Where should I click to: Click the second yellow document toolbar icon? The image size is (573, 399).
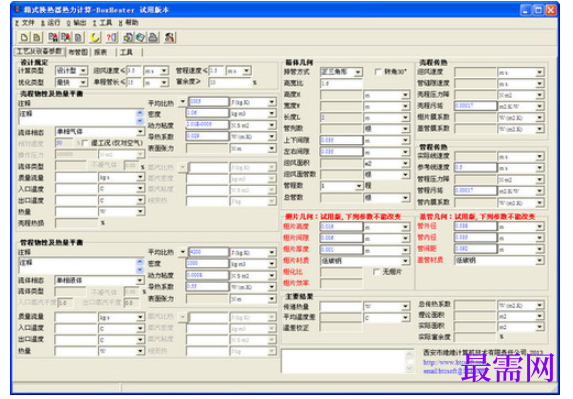(x=37, y=37)
